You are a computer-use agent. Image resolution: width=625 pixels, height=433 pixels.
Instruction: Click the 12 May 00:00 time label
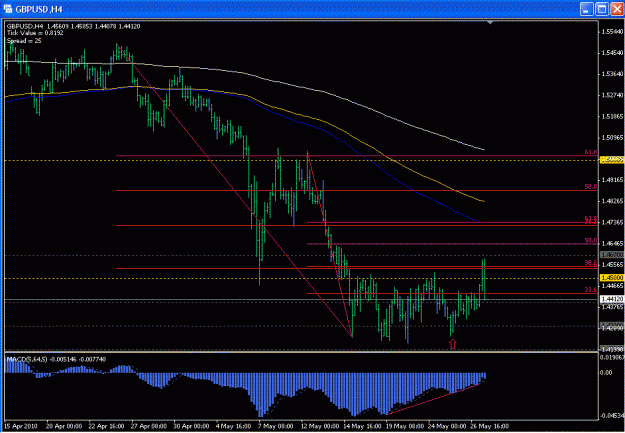318,424
